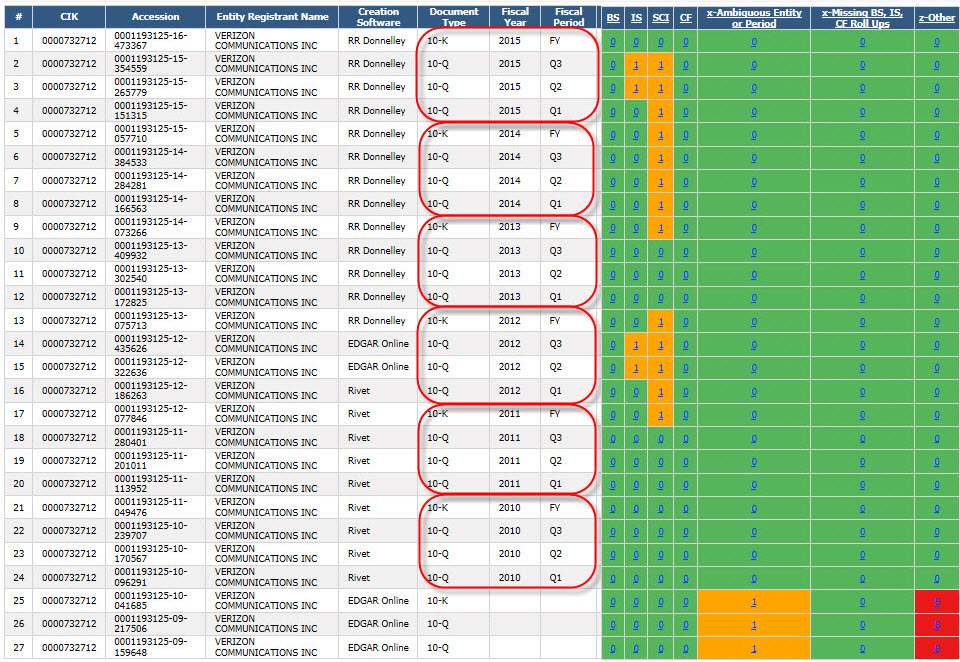The image size is (960, 662).
Task: Click the CF column header link
Action: 686,18
